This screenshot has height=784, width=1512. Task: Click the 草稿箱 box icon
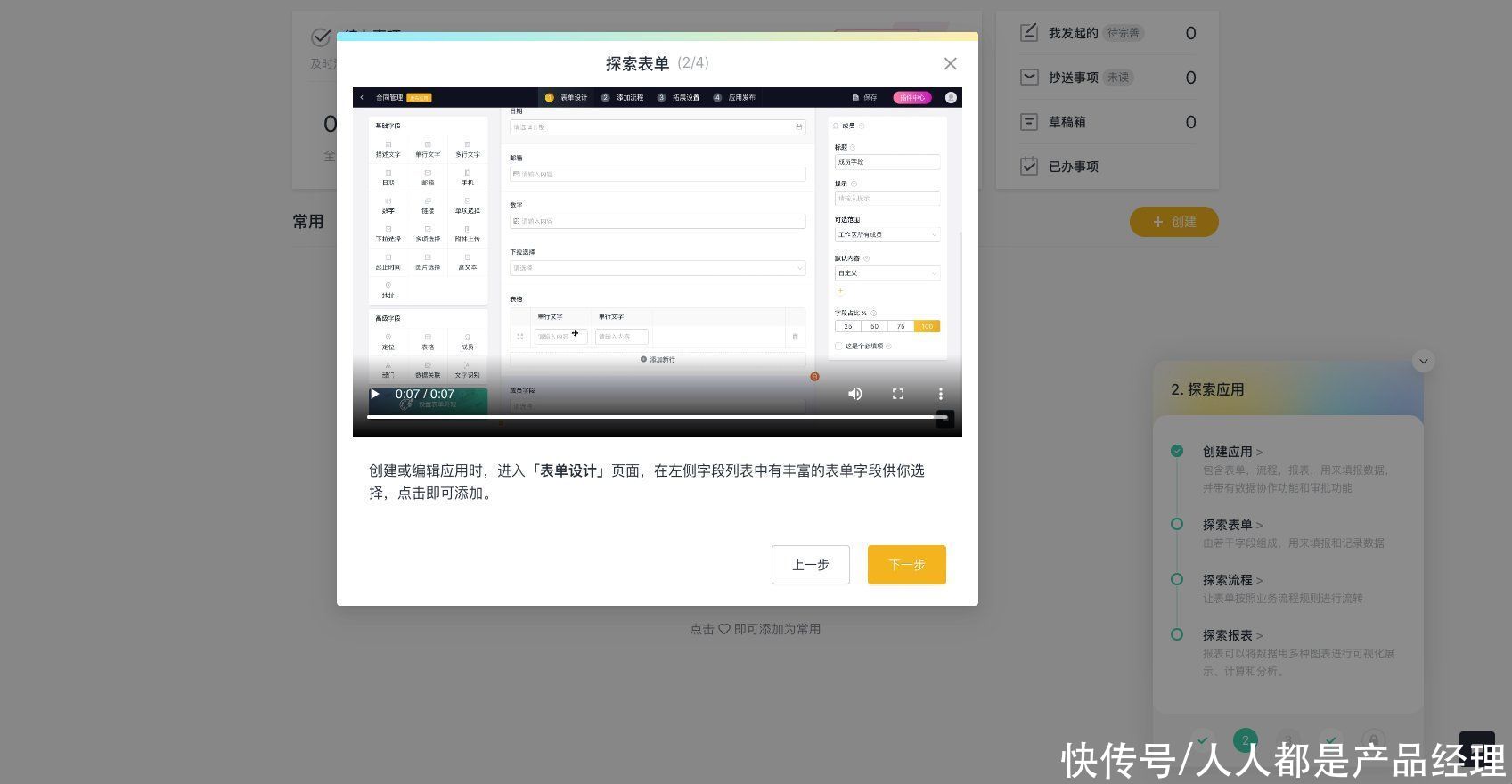pos(1029,122)
